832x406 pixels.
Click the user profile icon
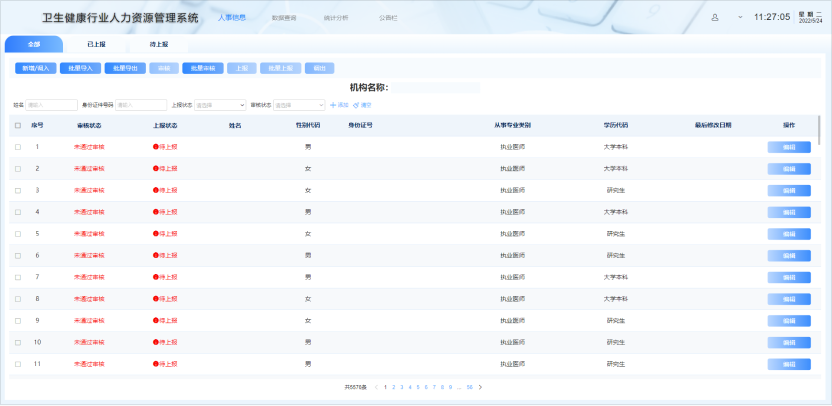point(715,18)
